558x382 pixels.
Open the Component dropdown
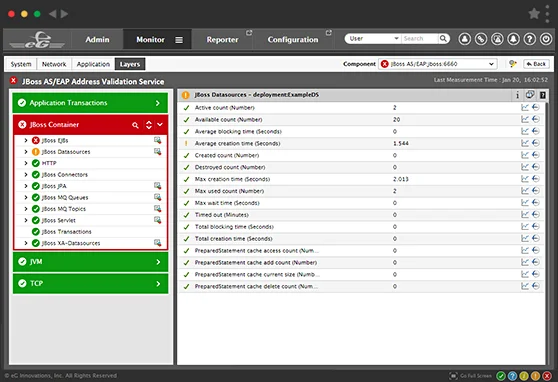point(437,64)
